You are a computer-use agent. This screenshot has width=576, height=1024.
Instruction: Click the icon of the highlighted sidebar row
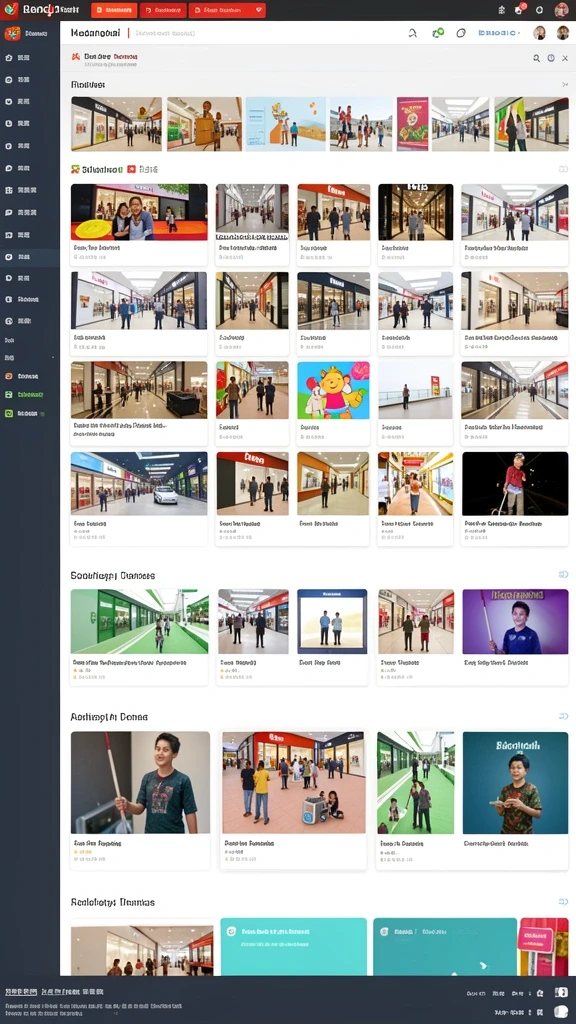click(x=8, y=257)
